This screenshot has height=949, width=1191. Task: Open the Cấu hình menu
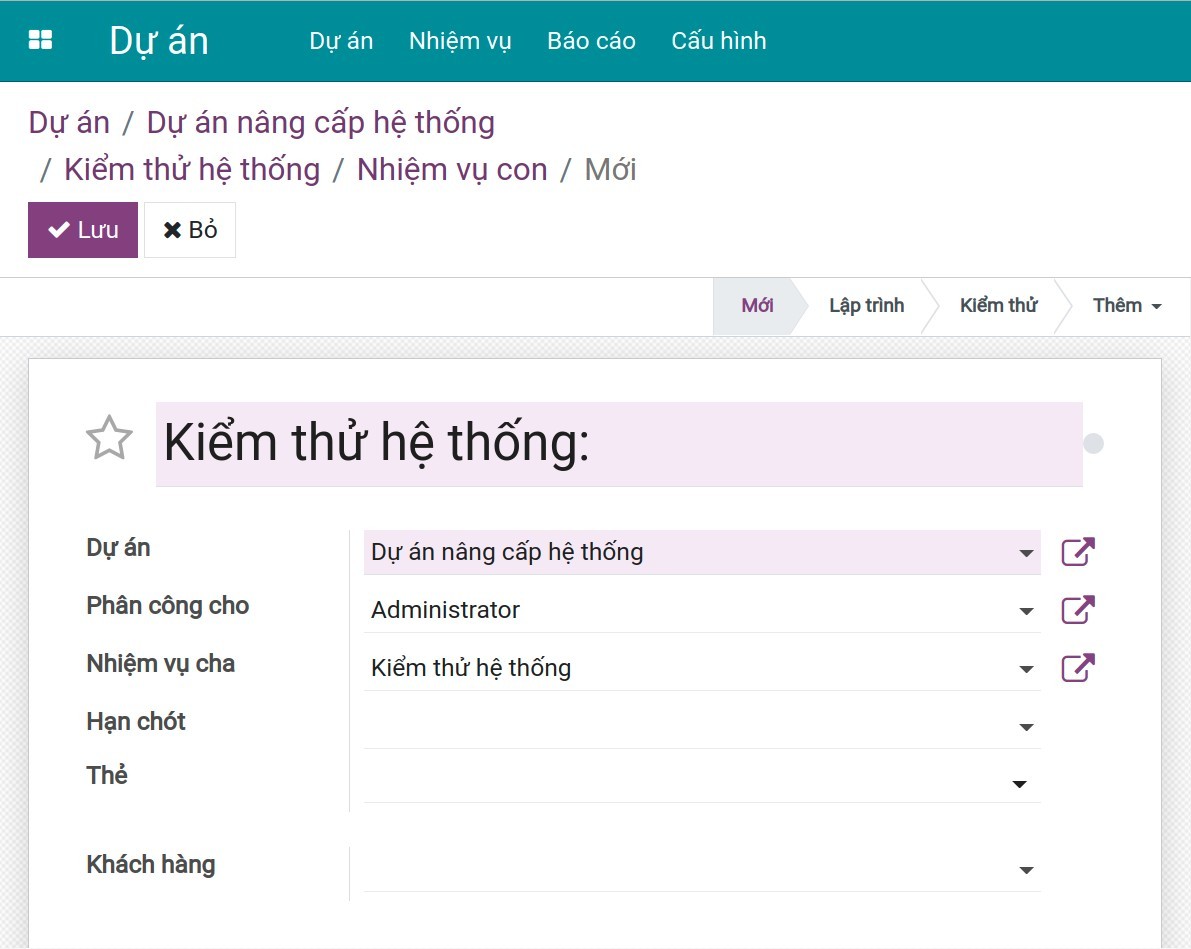[x=718, y=41]
